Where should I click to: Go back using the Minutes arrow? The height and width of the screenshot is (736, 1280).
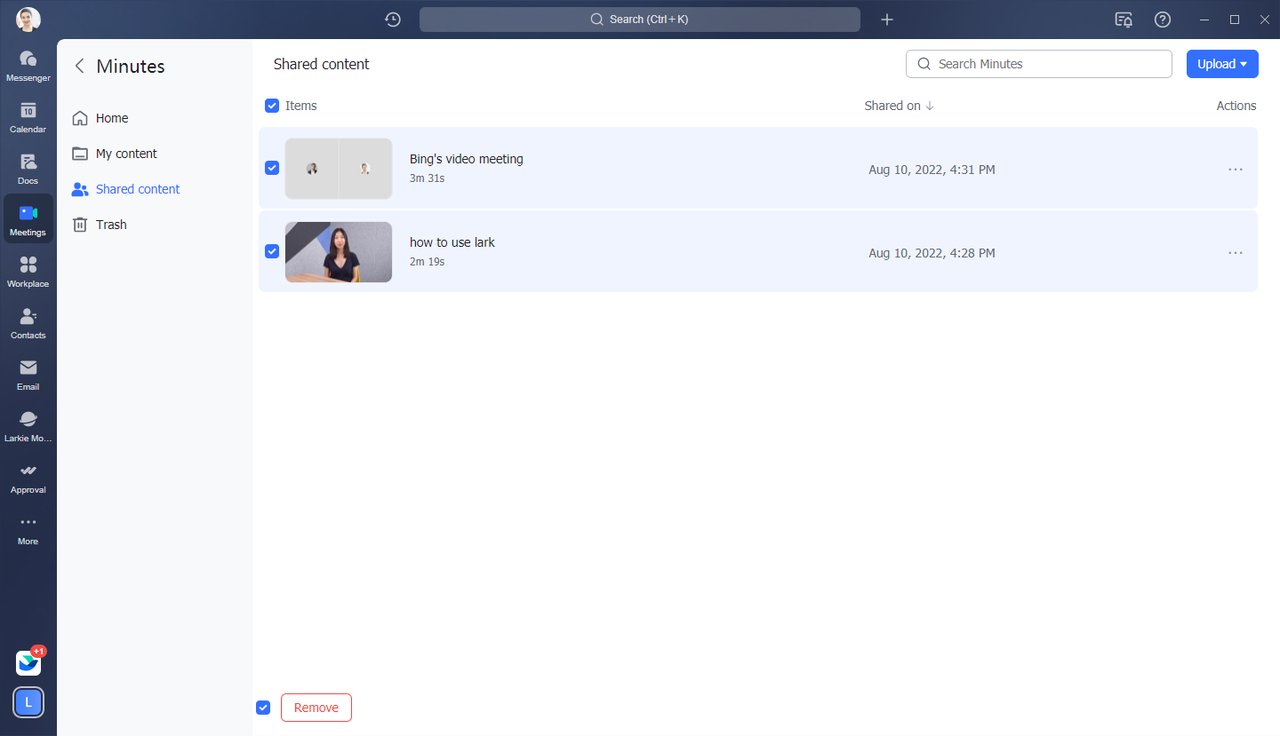point(80,66)
